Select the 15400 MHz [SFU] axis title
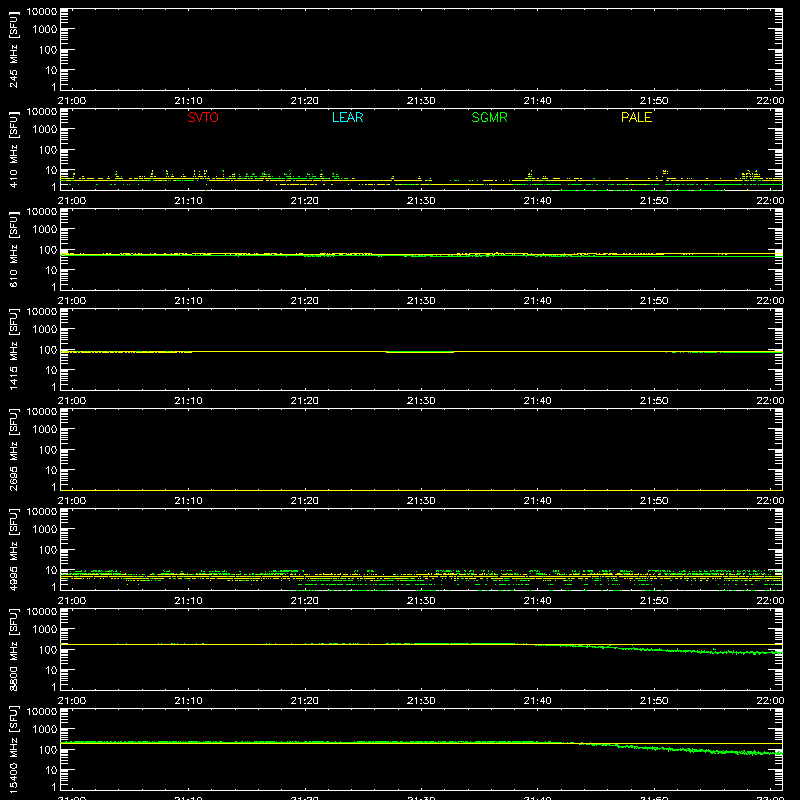Image resolution: width=800 pixels, height=800 pixels. pyautogui.click(x=14, y=749)
